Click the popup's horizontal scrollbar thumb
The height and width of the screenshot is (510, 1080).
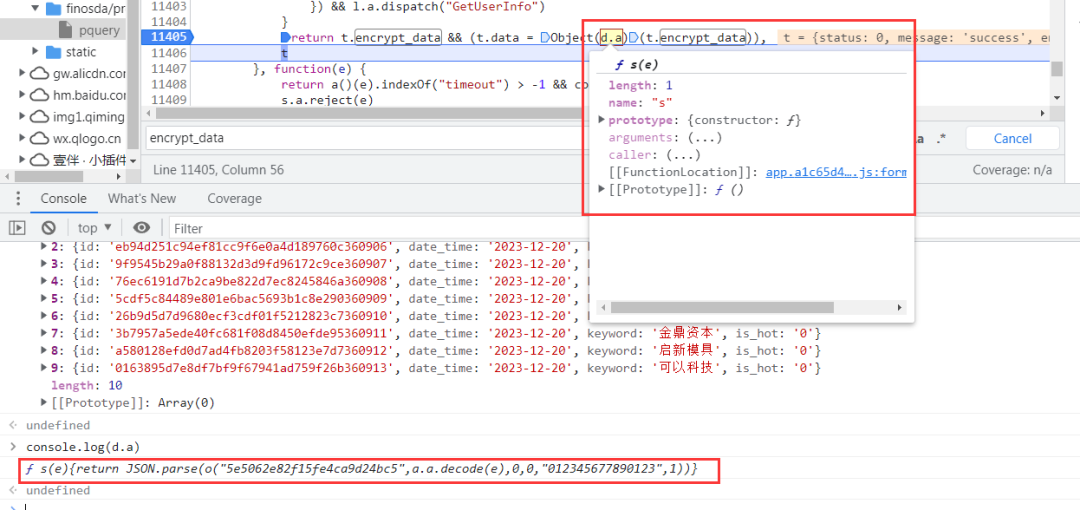[x=722, y=307]
